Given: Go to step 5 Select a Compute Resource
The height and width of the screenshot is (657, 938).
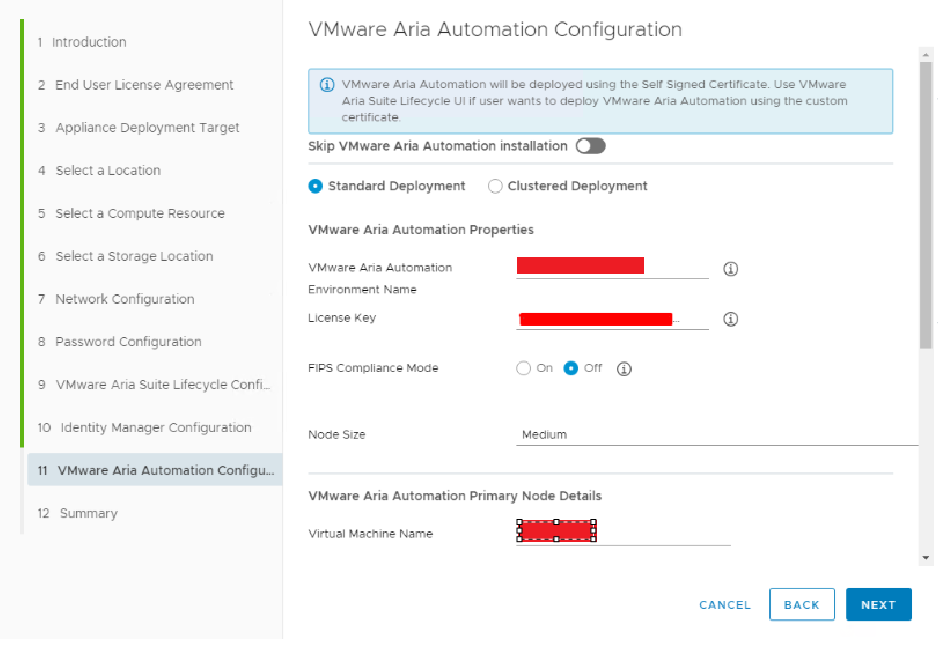Looking at the screenshot, I should (131, 214).
